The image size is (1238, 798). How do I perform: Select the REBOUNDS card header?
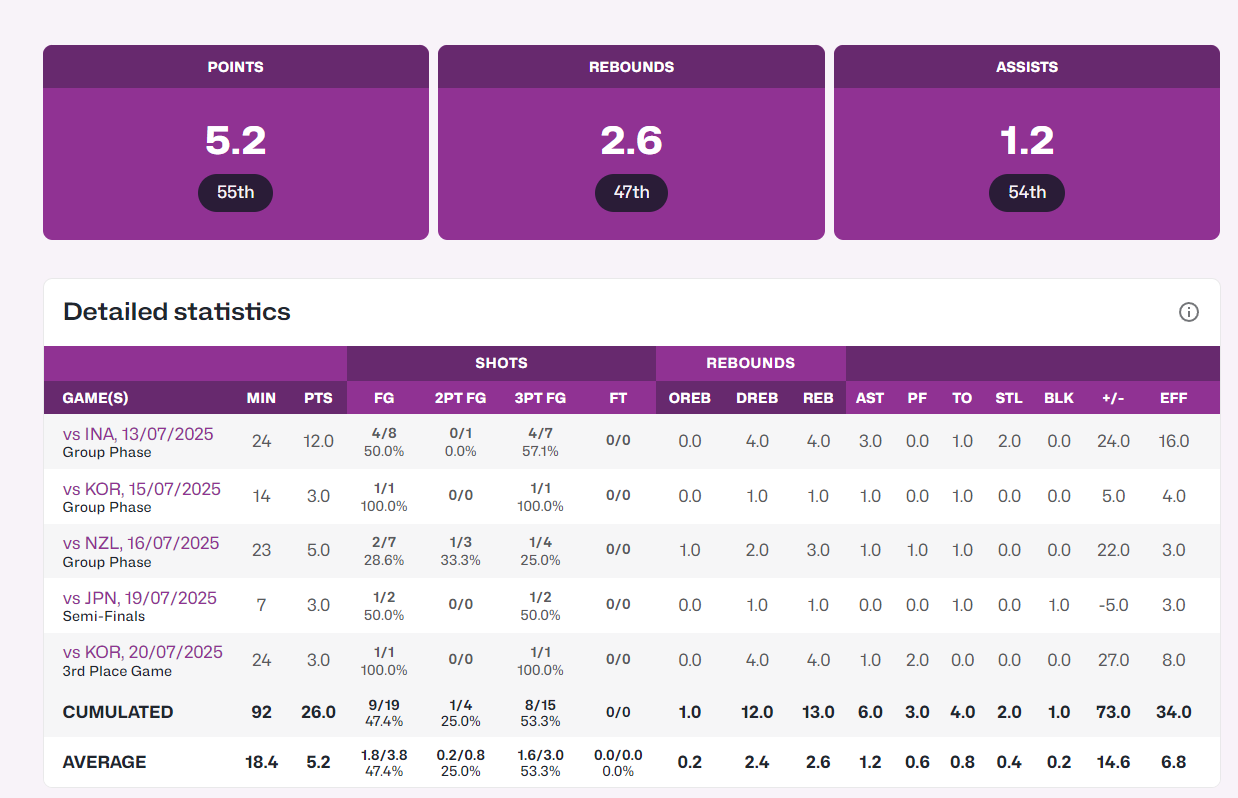[x=631, y=67]
